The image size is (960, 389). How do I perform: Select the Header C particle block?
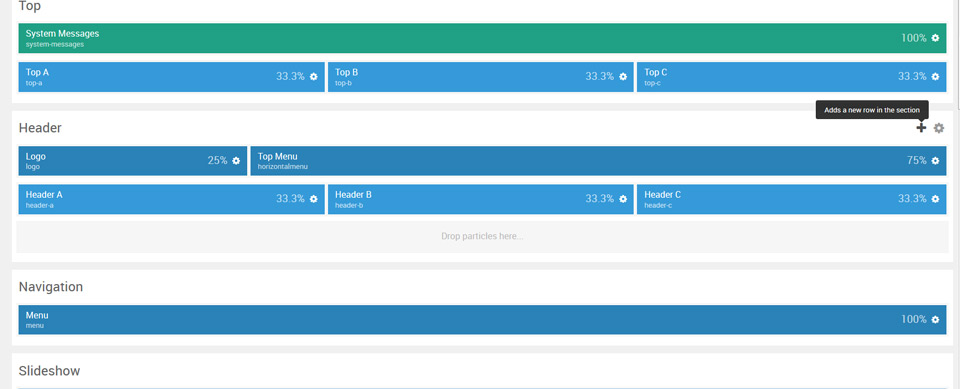pyautogui.click(x=792, y=199)
